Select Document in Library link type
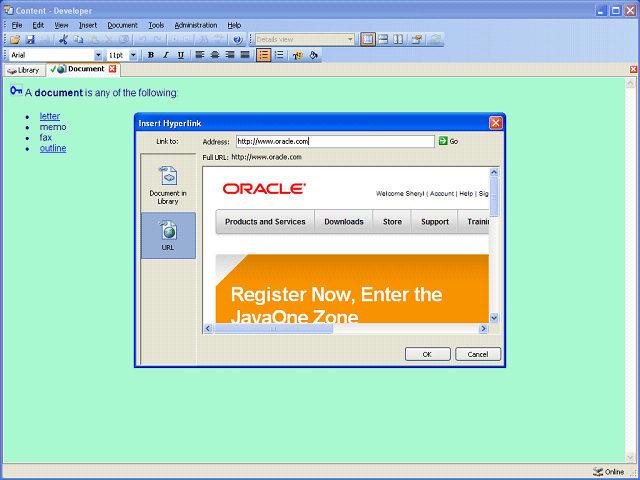This screenshot has width=640, height=480. coord(168,184)
